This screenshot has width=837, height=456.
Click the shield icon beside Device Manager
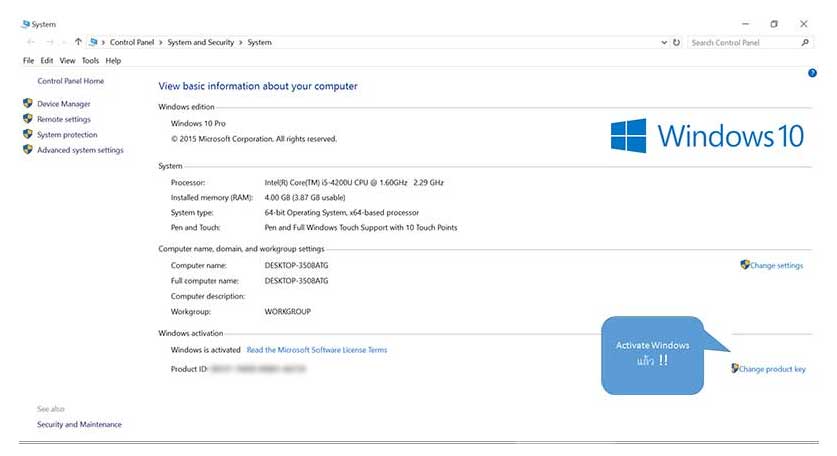(28, 103)
